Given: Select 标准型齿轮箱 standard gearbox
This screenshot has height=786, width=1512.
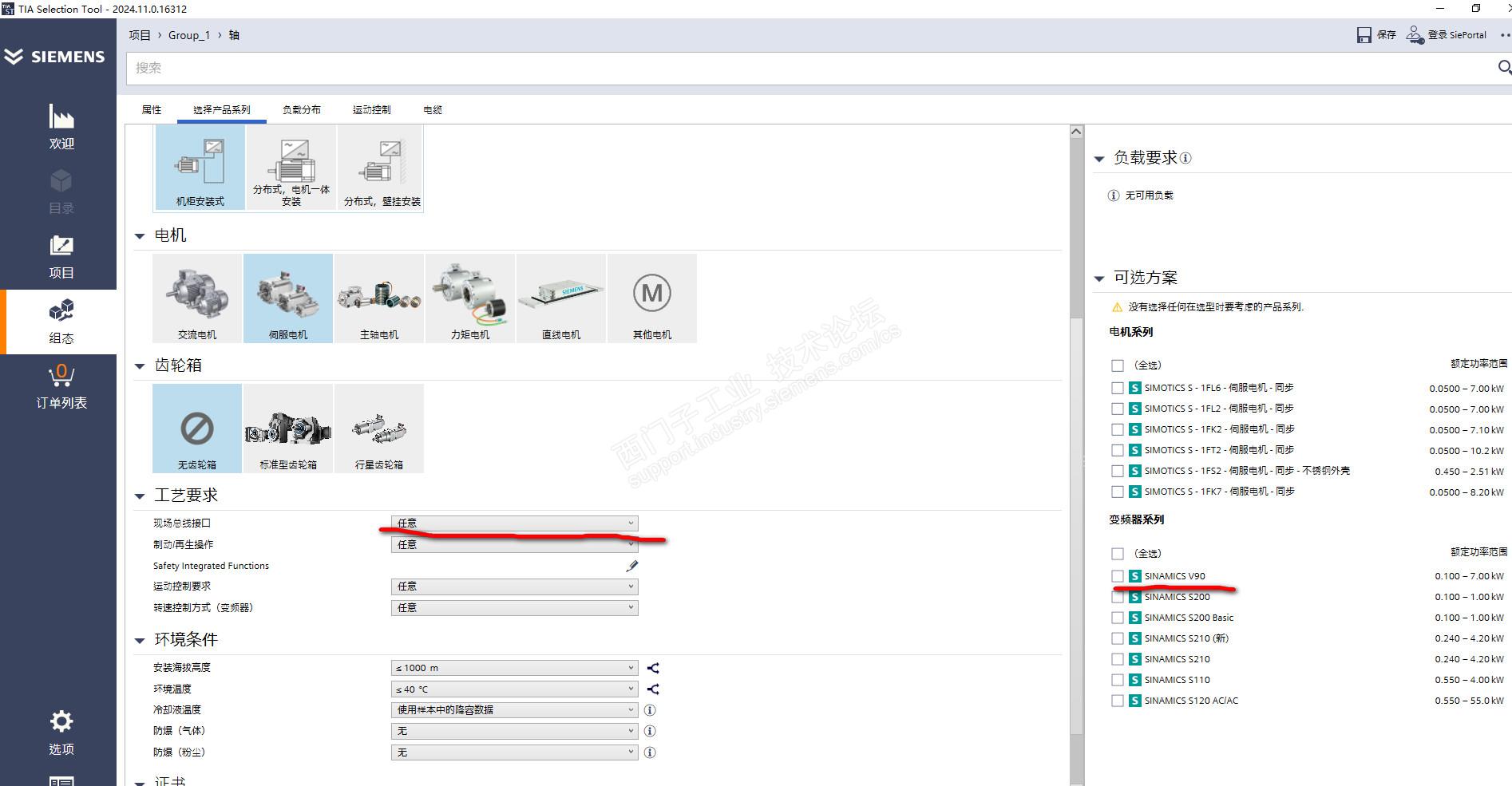Looking at the screenshot, I should 288,429.
